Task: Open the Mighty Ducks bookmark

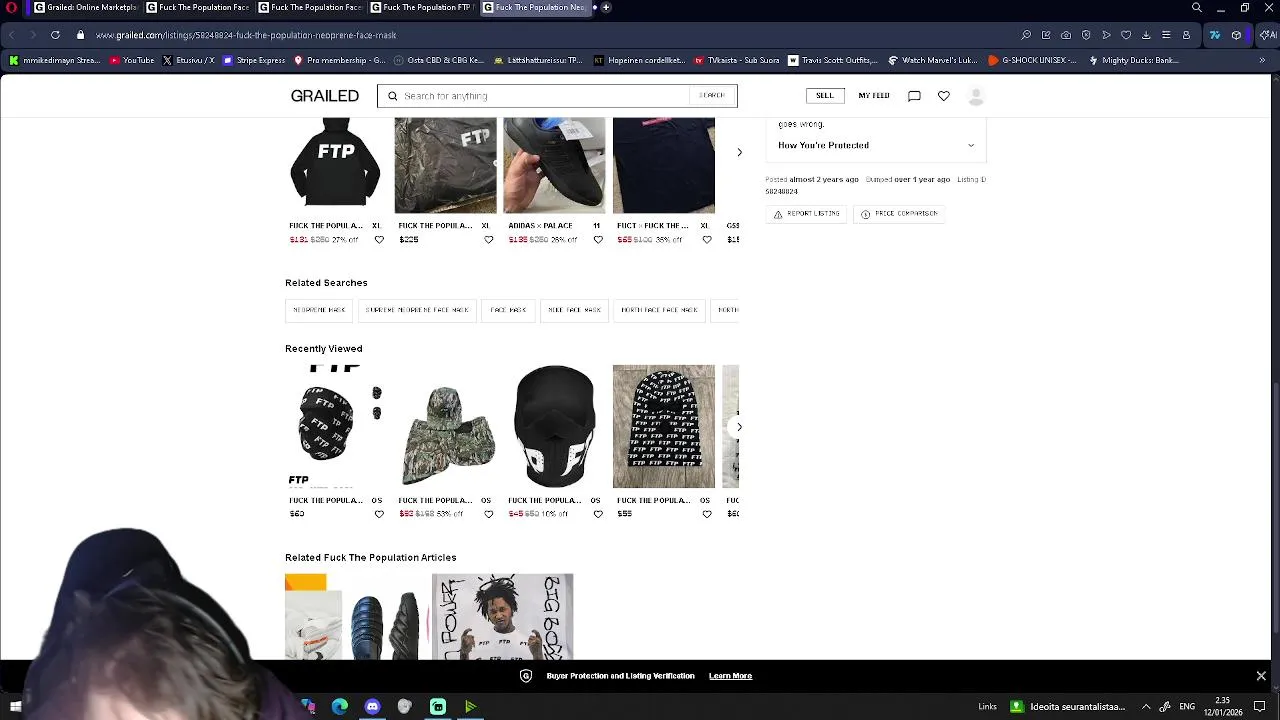Action: (1134, 60)
